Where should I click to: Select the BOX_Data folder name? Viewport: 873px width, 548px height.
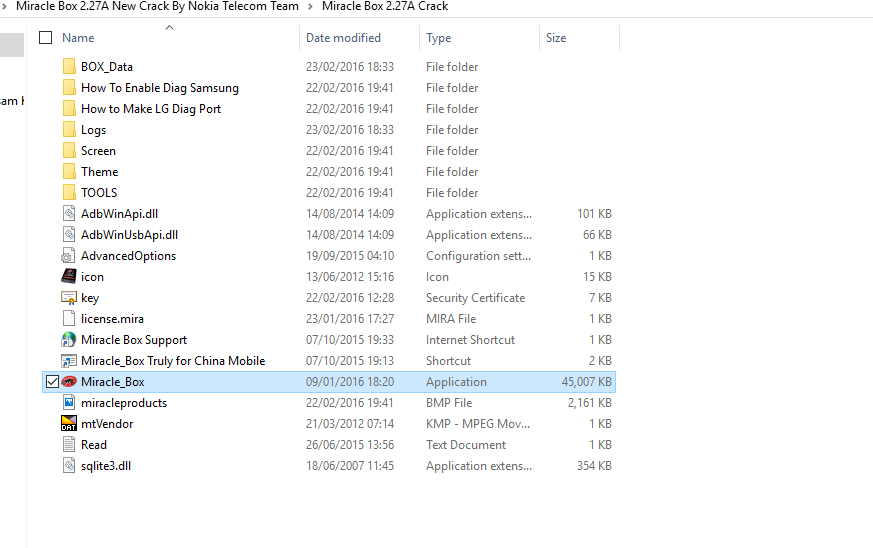click(107, 66)
